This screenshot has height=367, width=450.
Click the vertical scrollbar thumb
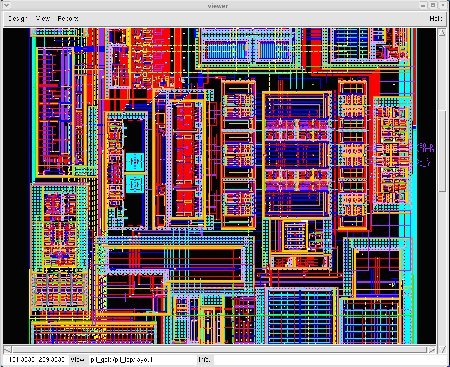pos(442,151)
